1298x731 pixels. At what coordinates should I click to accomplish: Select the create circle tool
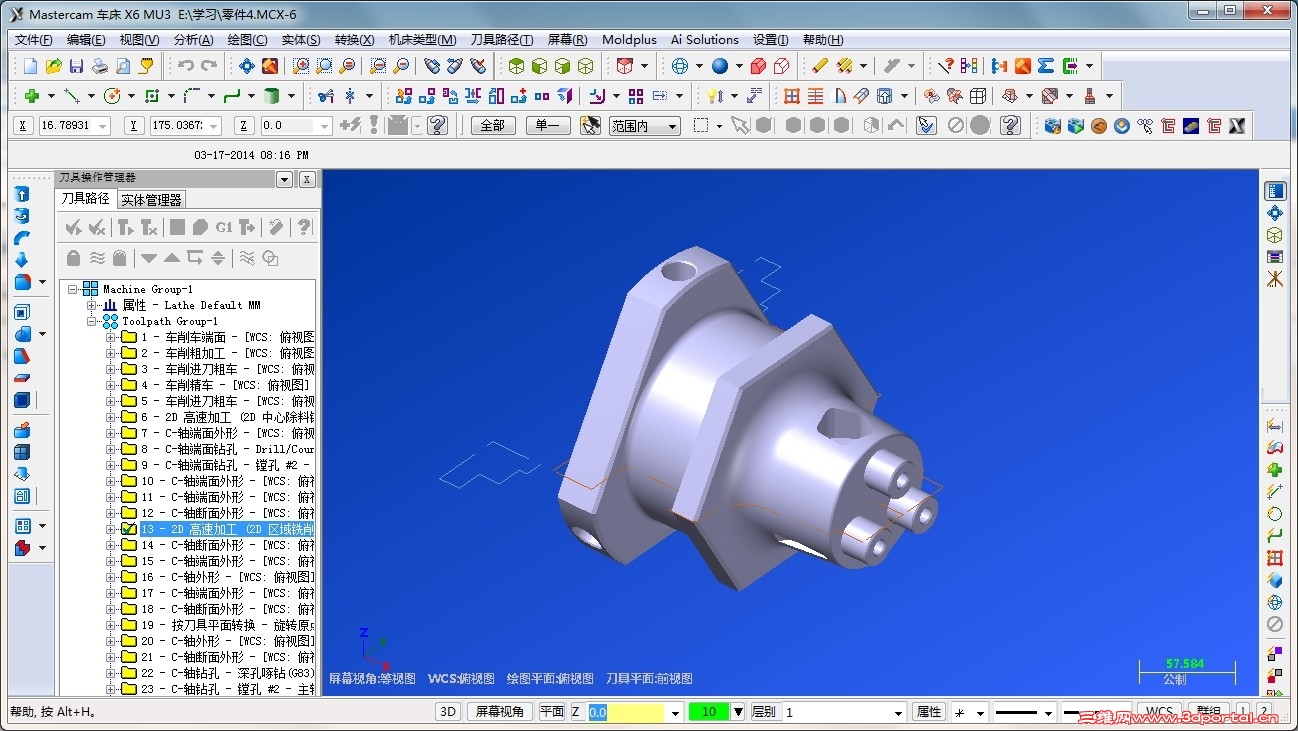click(x=112, y=96)
